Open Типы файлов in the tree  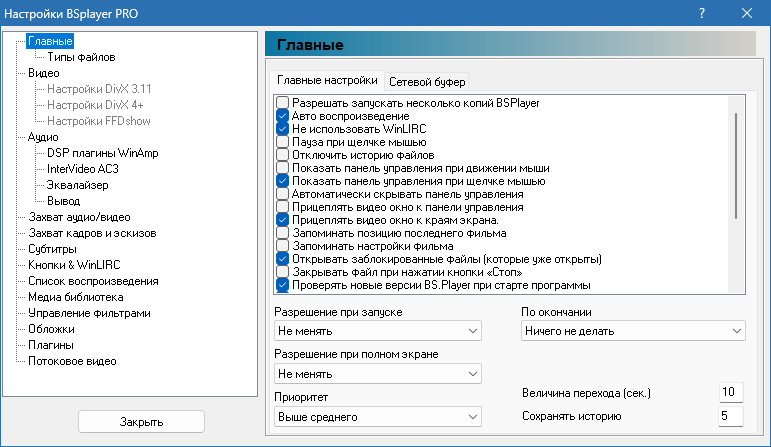81,57
